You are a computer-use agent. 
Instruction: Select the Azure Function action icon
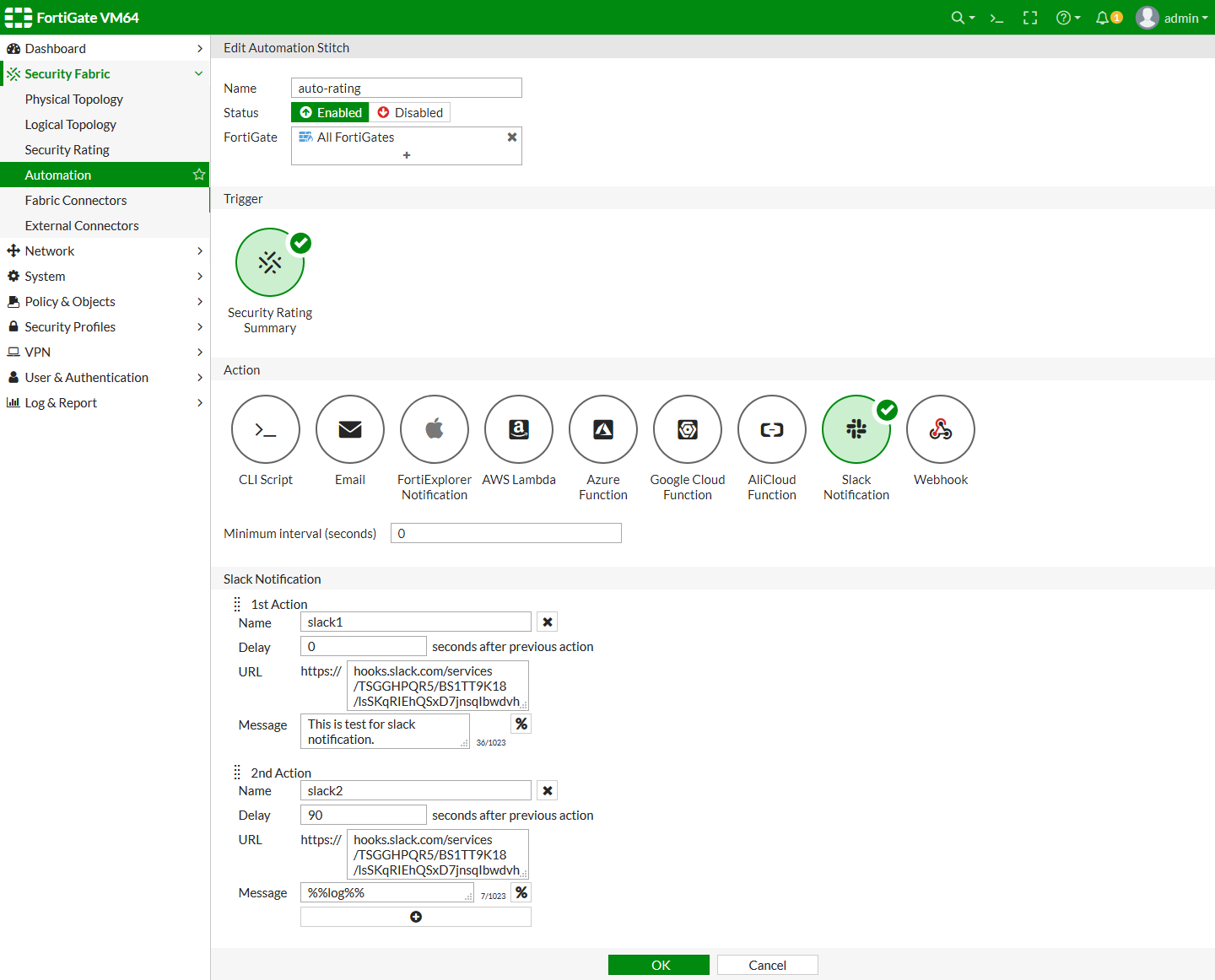603,429
